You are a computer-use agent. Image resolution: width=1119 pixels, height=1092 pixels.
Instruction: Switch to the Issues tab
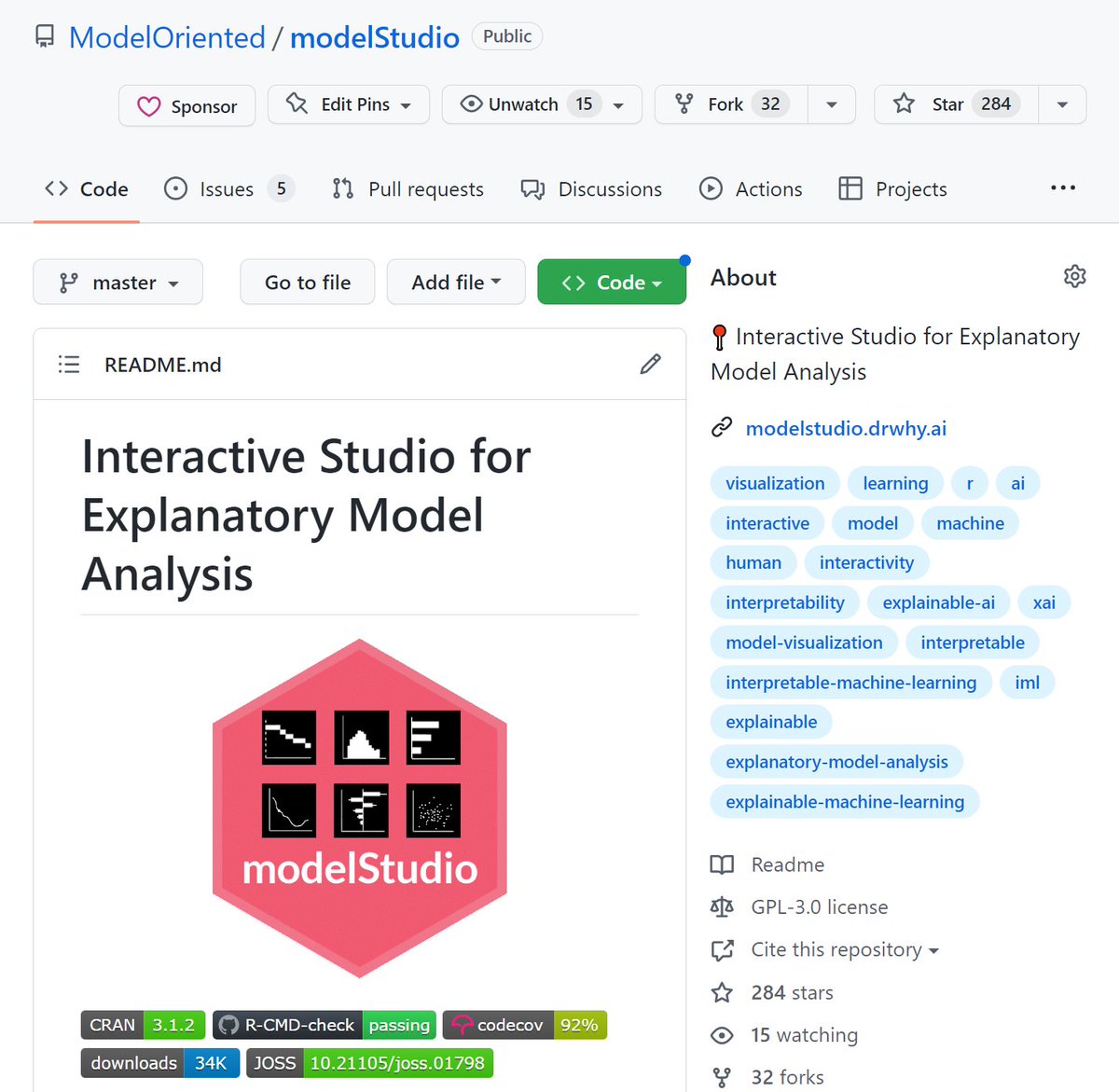pyautogui.click(x=228, y=189)
